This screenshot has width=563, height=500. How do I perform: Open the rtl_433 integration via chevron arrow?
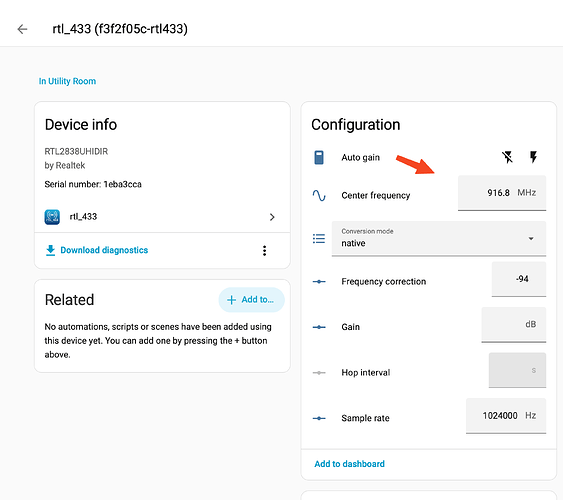(x=272, y=217)
